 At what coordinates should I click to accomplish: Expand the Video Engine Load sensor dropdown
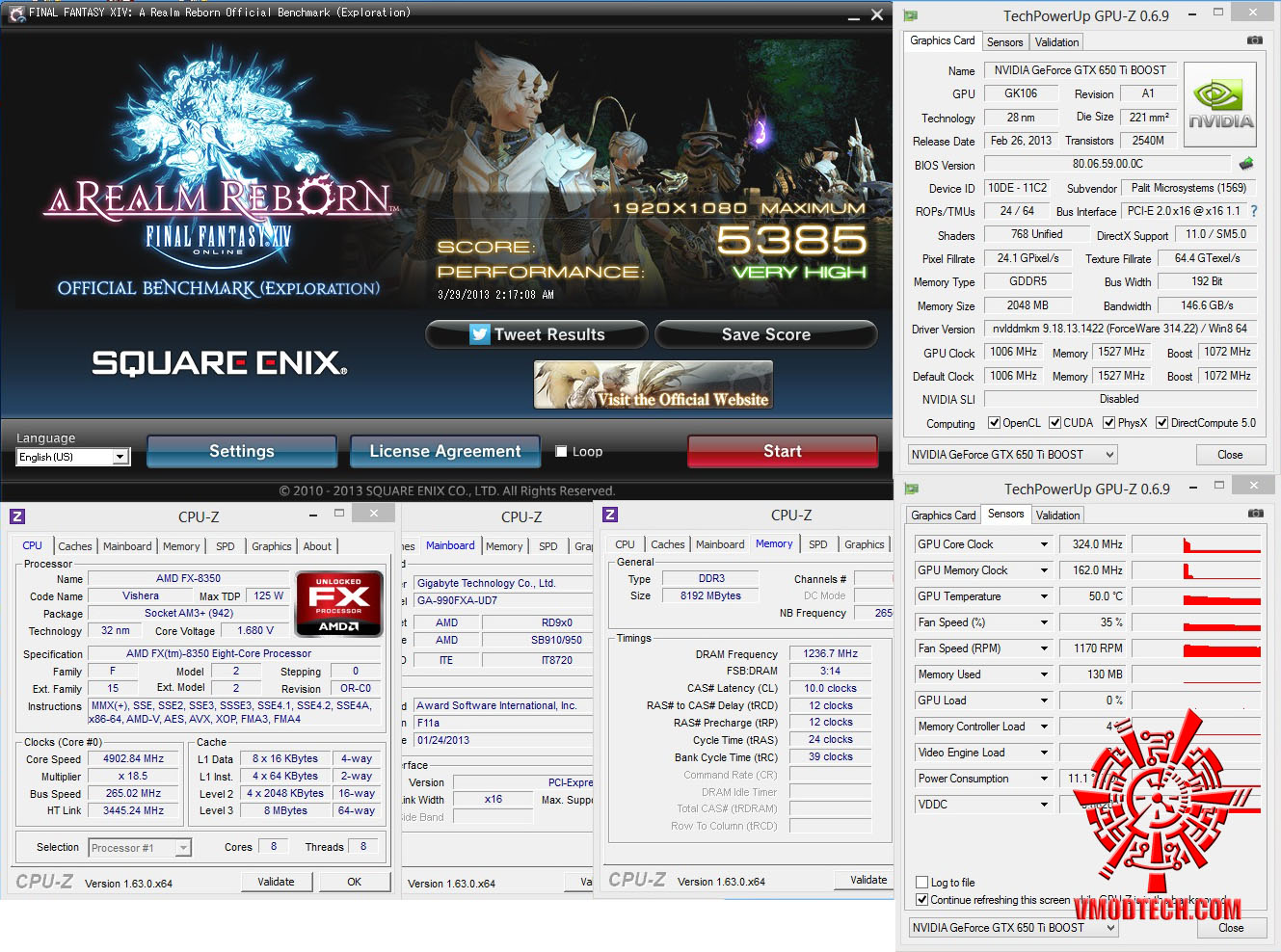1044,753
